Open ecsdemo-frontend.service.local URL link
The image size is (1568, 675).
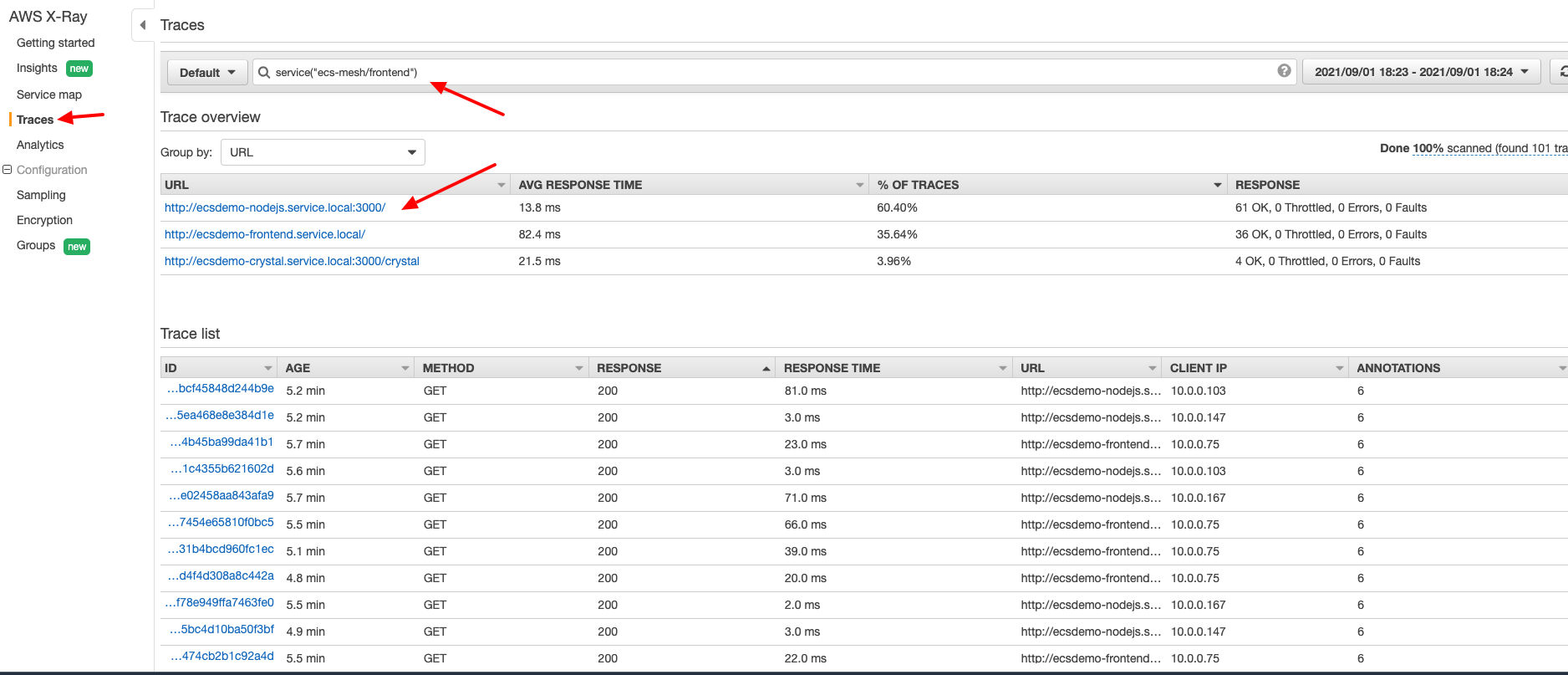(x=265, y=234)
